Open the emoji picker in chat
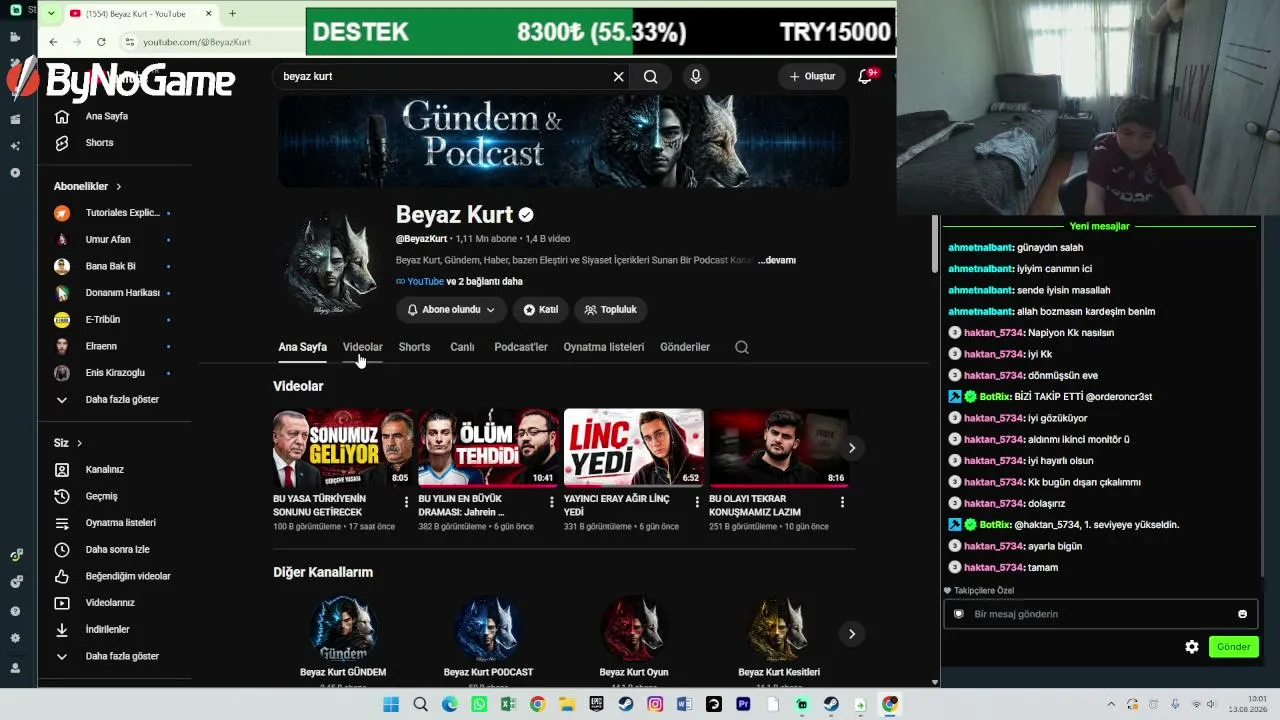 [1243, 614]
